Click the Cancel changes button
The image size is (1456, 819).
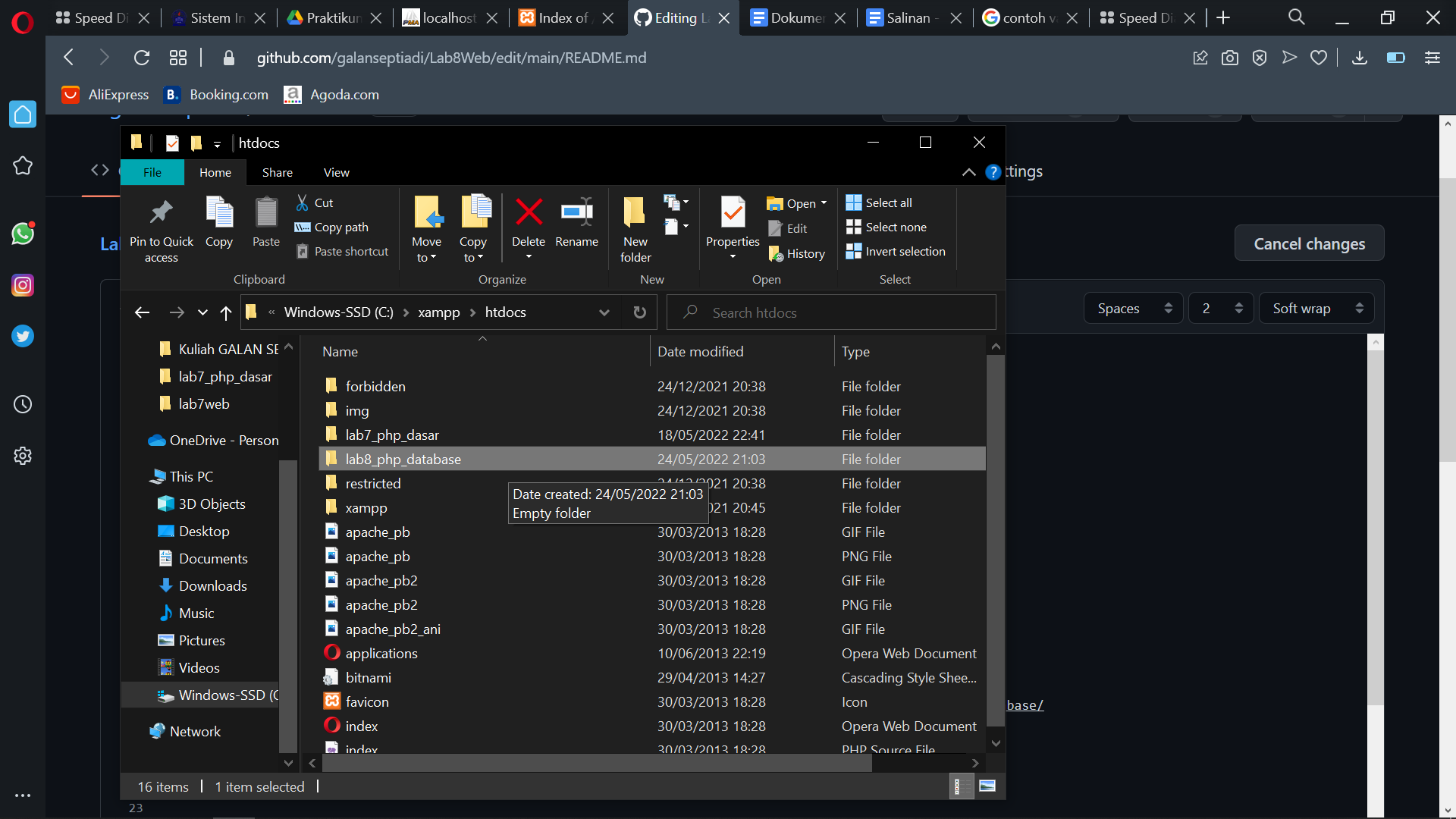1309,243
